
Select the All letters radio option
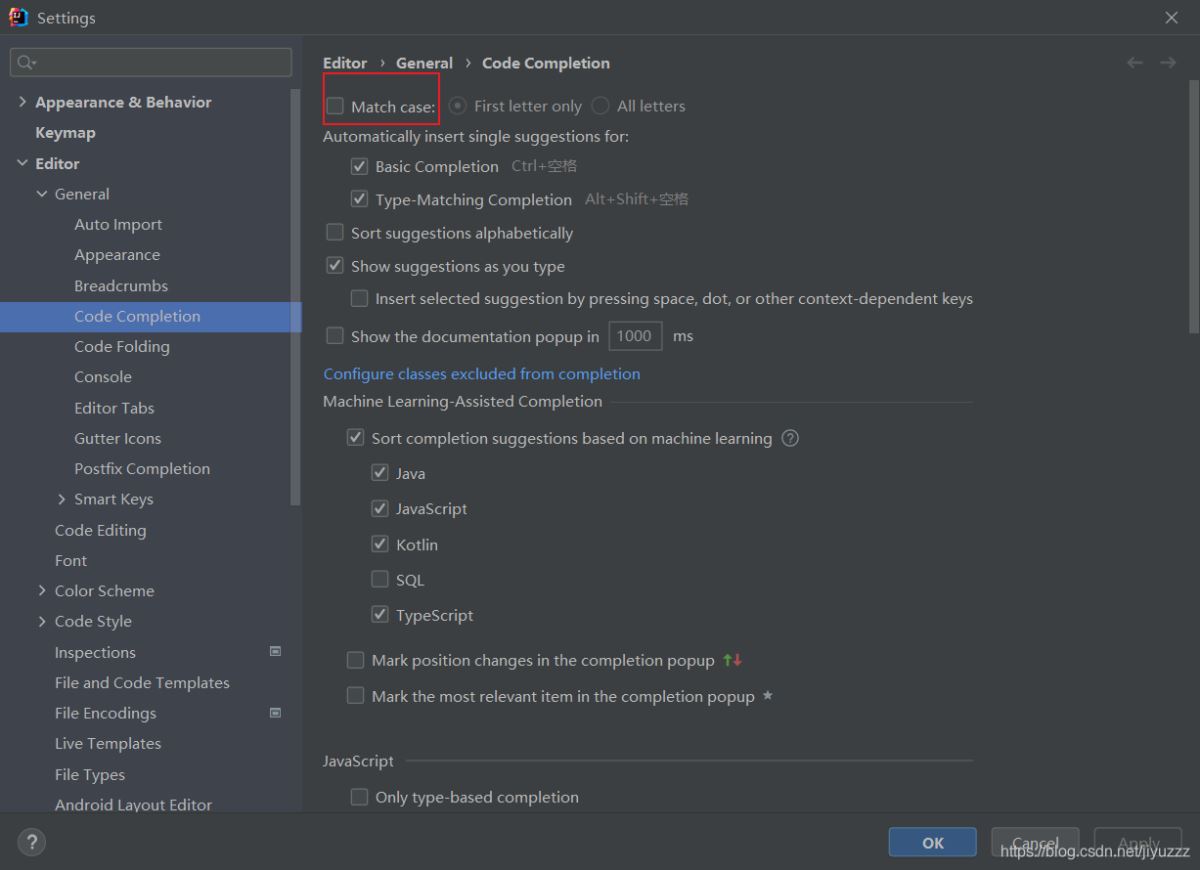[x=600, y=106]
